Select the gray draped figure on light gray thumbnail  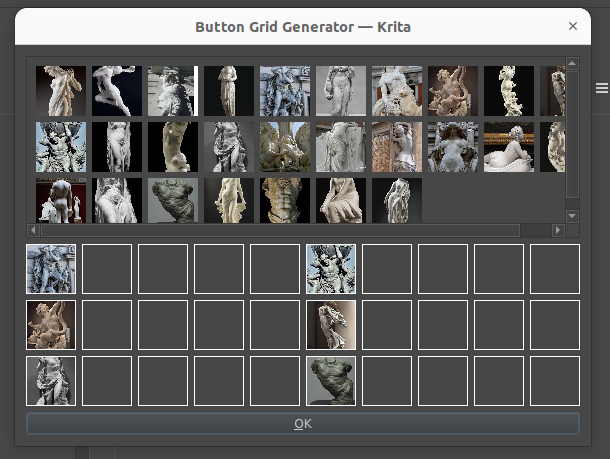[x=341, y=91]
